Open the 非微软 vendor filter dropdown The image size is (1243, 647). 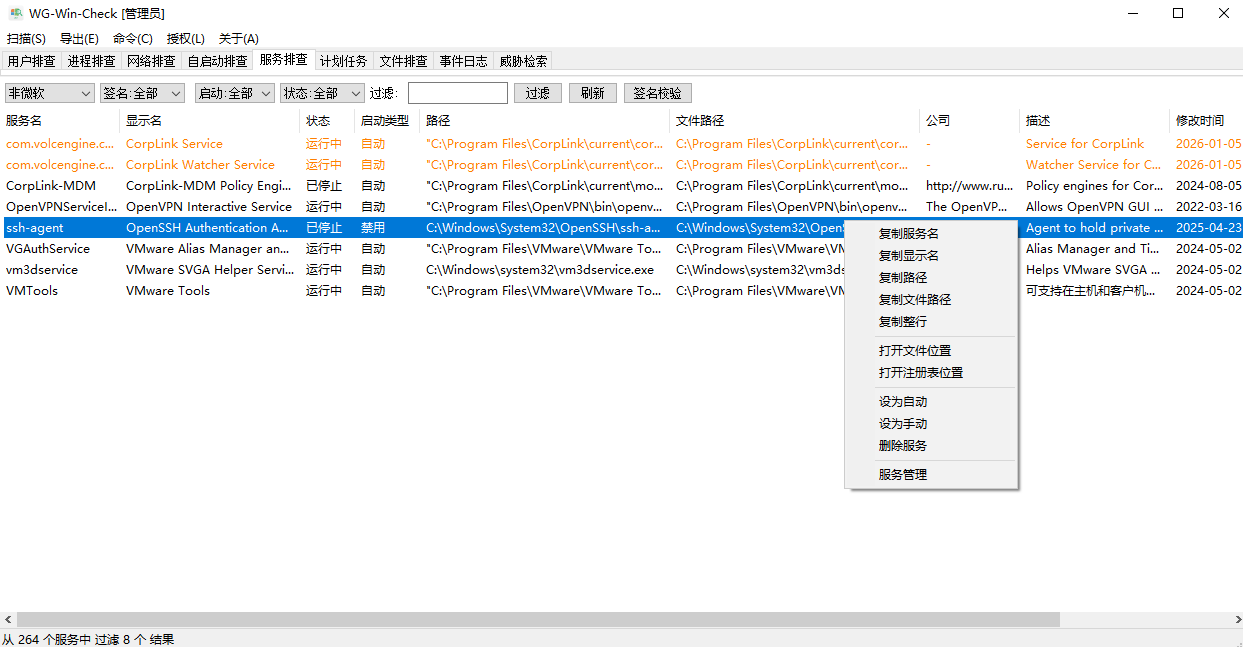pos(49,93)
